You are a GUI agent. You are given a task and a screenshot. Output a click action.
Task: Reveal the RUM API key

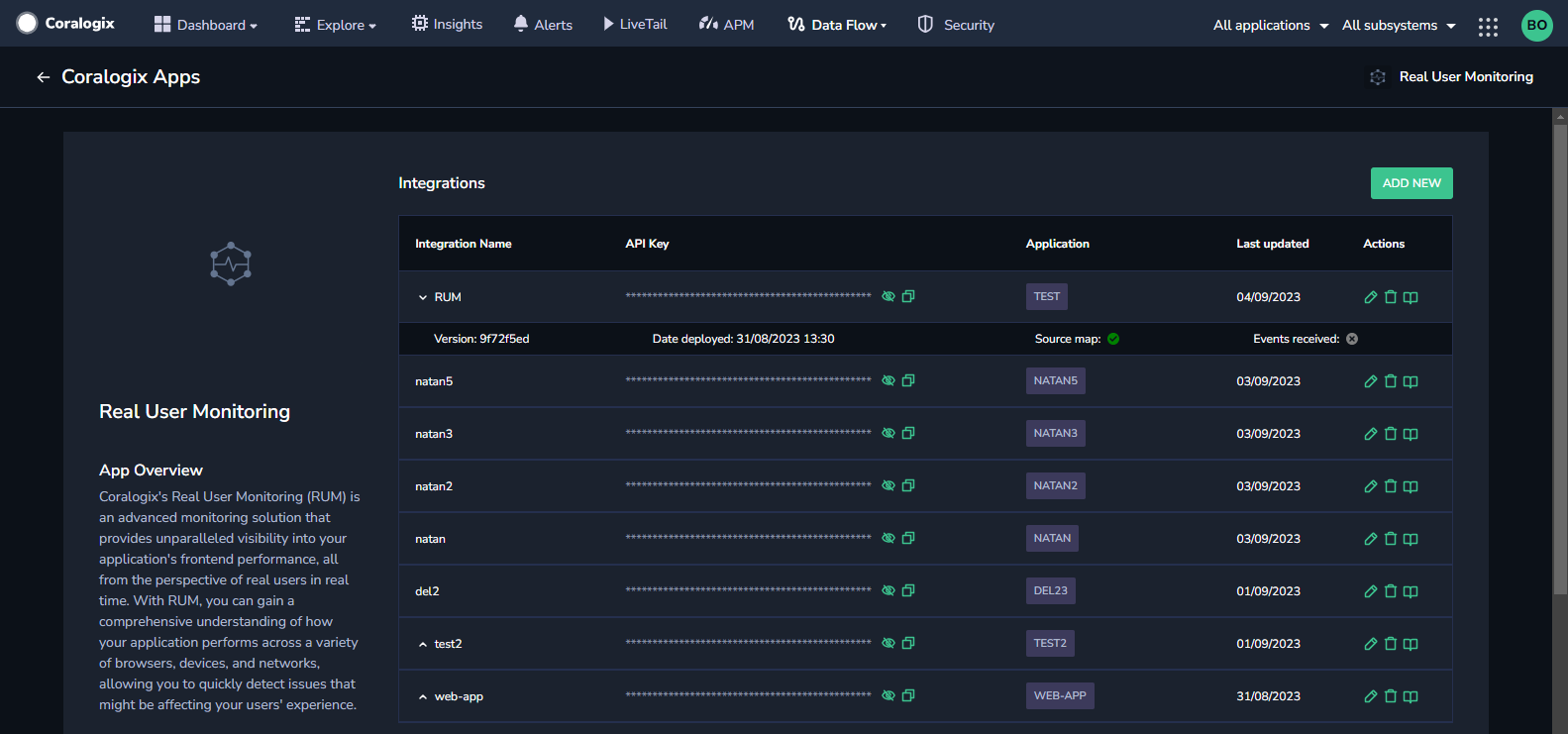click(x=889, y=296)
